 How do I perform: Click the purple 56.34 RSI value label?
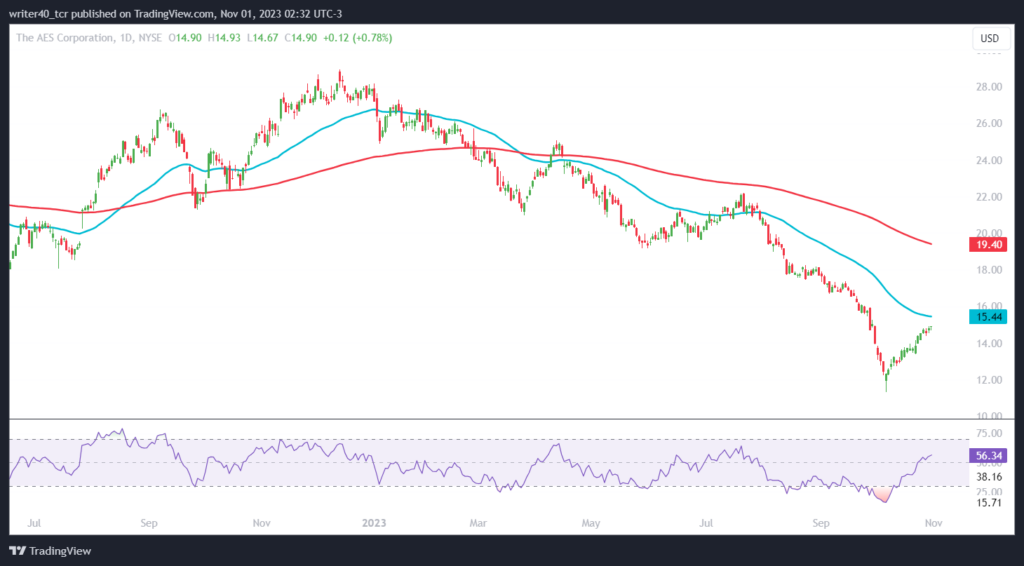tap(988, 456)
